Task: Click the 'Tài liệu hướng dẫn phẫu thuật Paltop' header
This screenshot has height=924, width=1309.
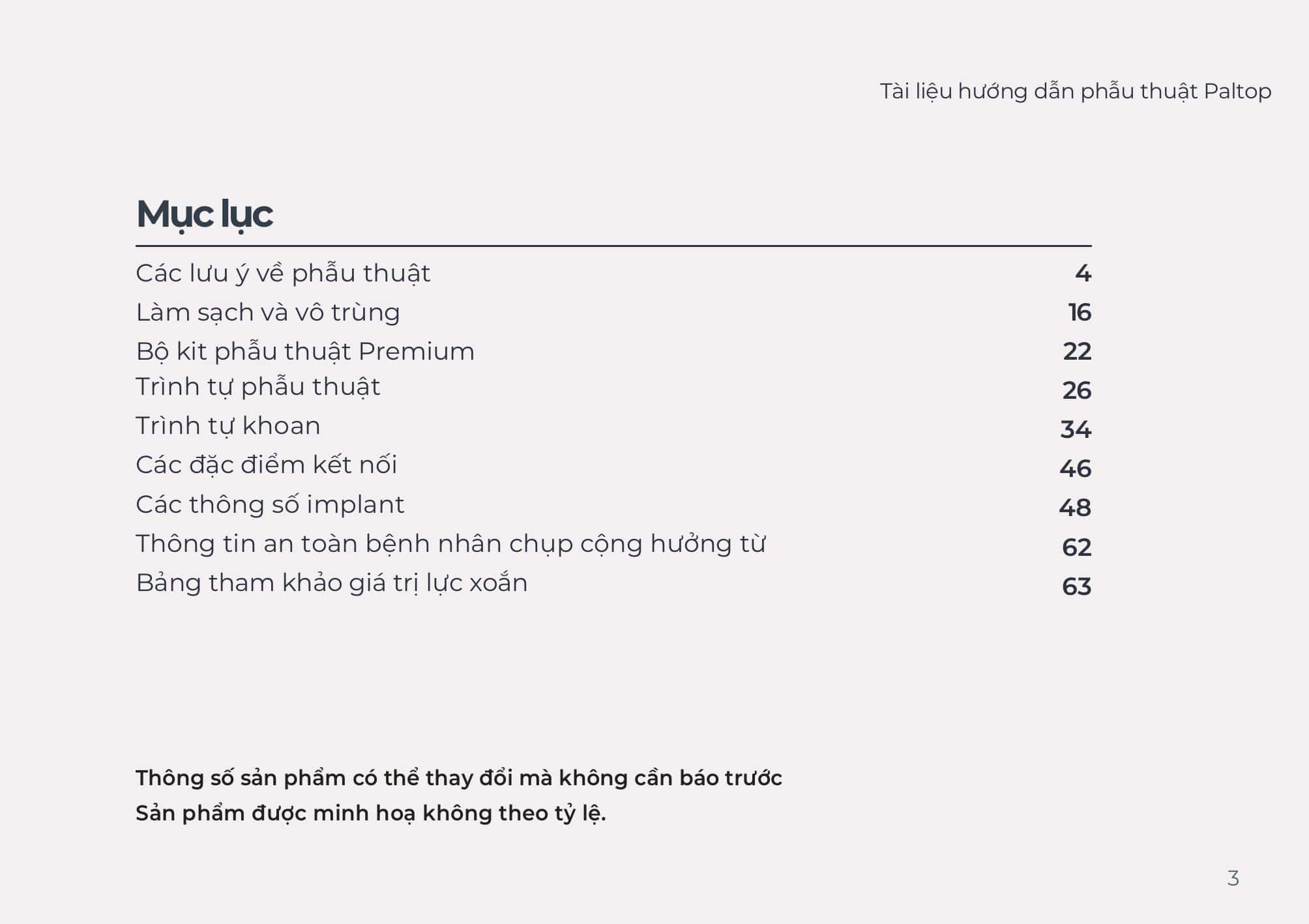Action: point(1075,92)
